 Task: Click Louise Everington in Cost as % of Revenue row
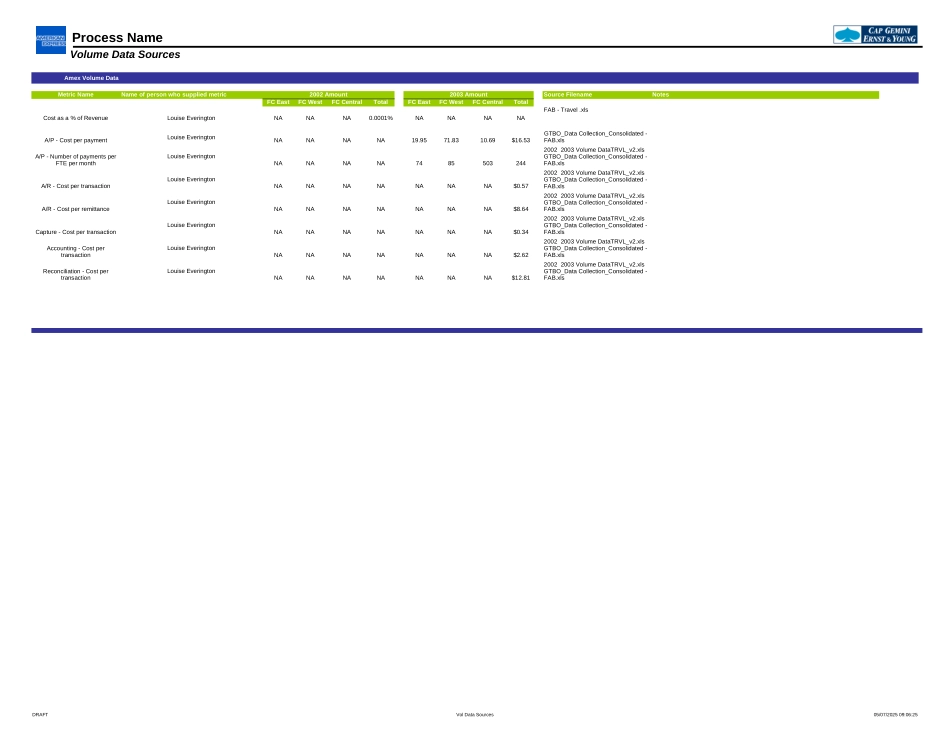tap(191, 118)
